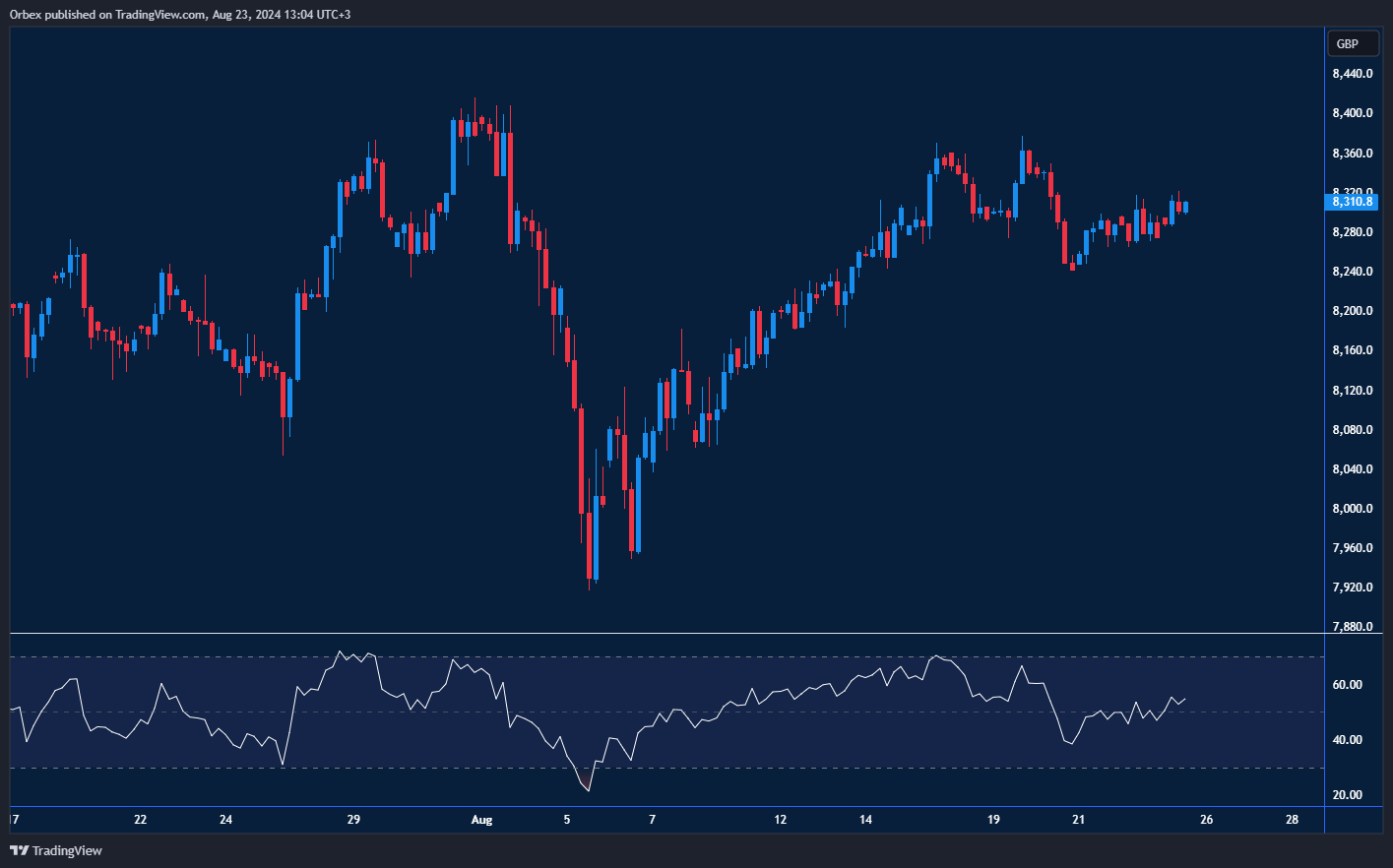
Task: Click the current price label 8,310.8
Action: (1352, 202)
